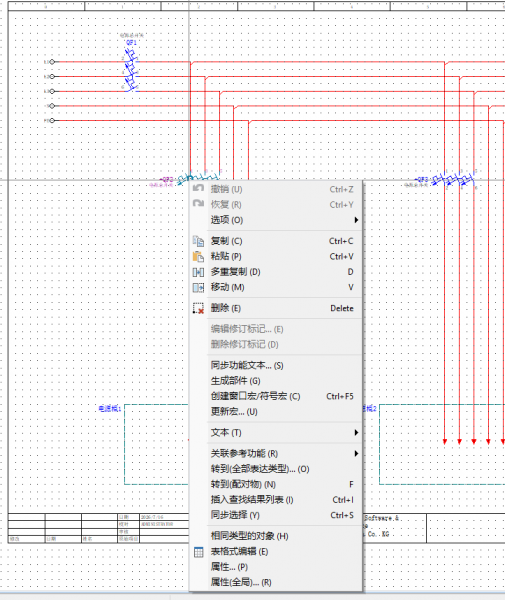Image resolution: width=505 pixels, height=600 pixels.
Task: Click the 电源柜1 box label
Action: tap(110, 409)
